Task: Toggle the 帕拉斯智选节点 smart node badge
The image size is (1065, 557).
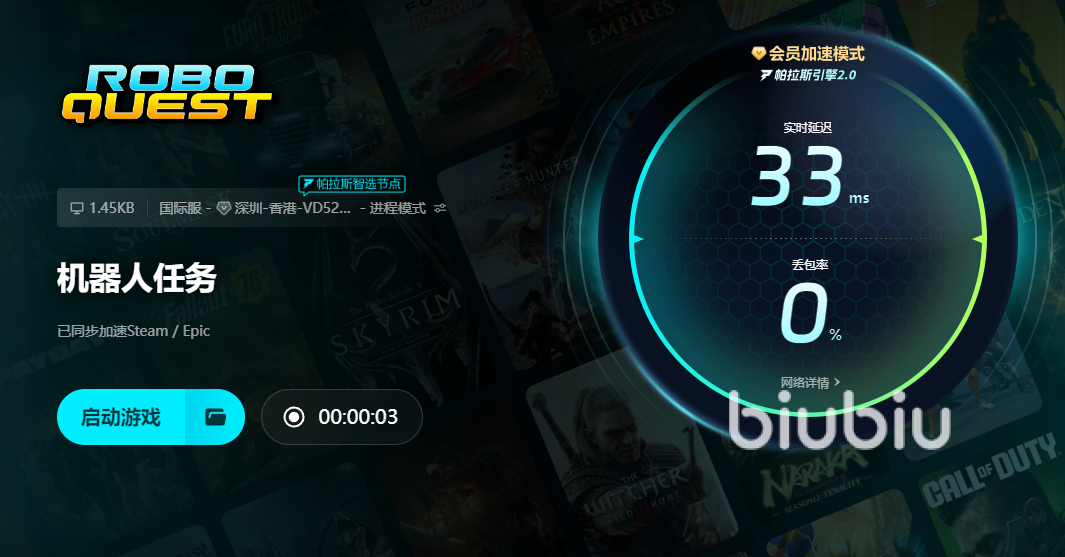Action: [352, 184]
